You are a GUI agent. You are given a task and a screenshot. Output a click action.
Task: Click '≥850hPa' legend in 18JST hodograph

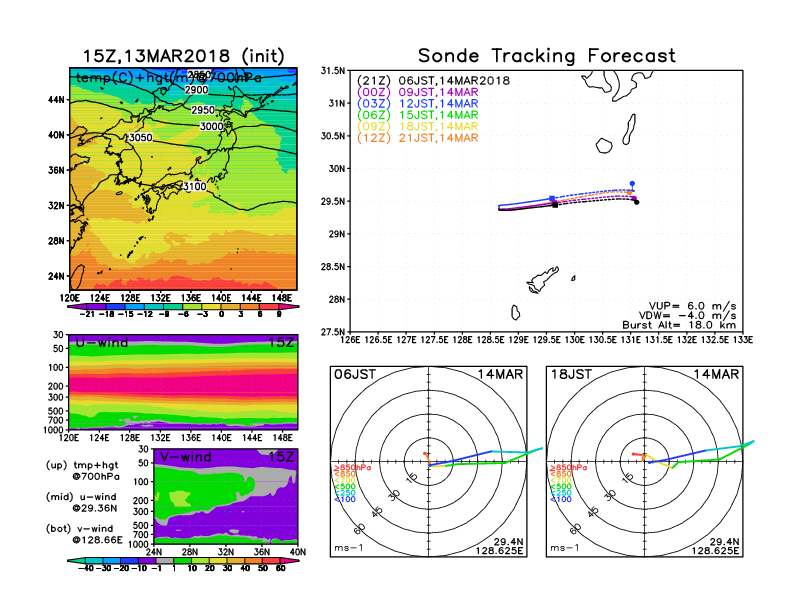(x=569, y=468)
